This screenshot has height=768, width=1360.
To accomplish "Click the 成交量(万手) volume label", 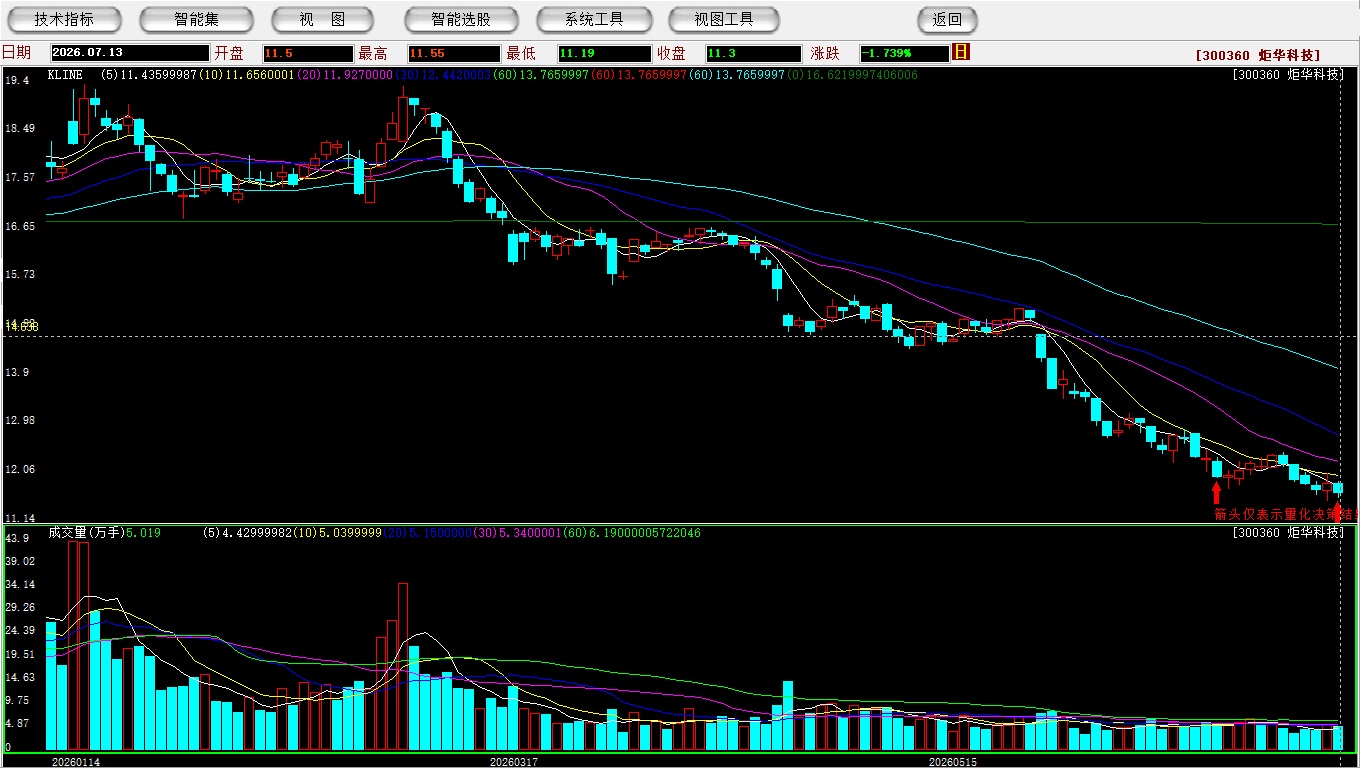I will (86, 533).
